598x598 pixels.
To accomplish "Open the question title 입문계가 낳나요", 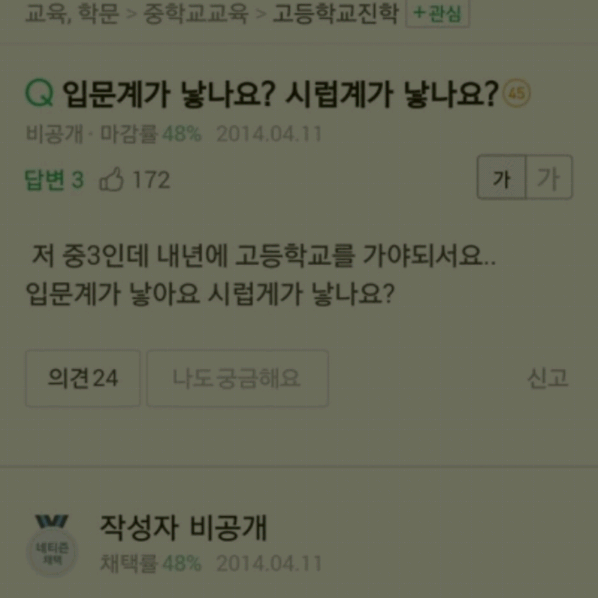I will (x=280, y=94).
